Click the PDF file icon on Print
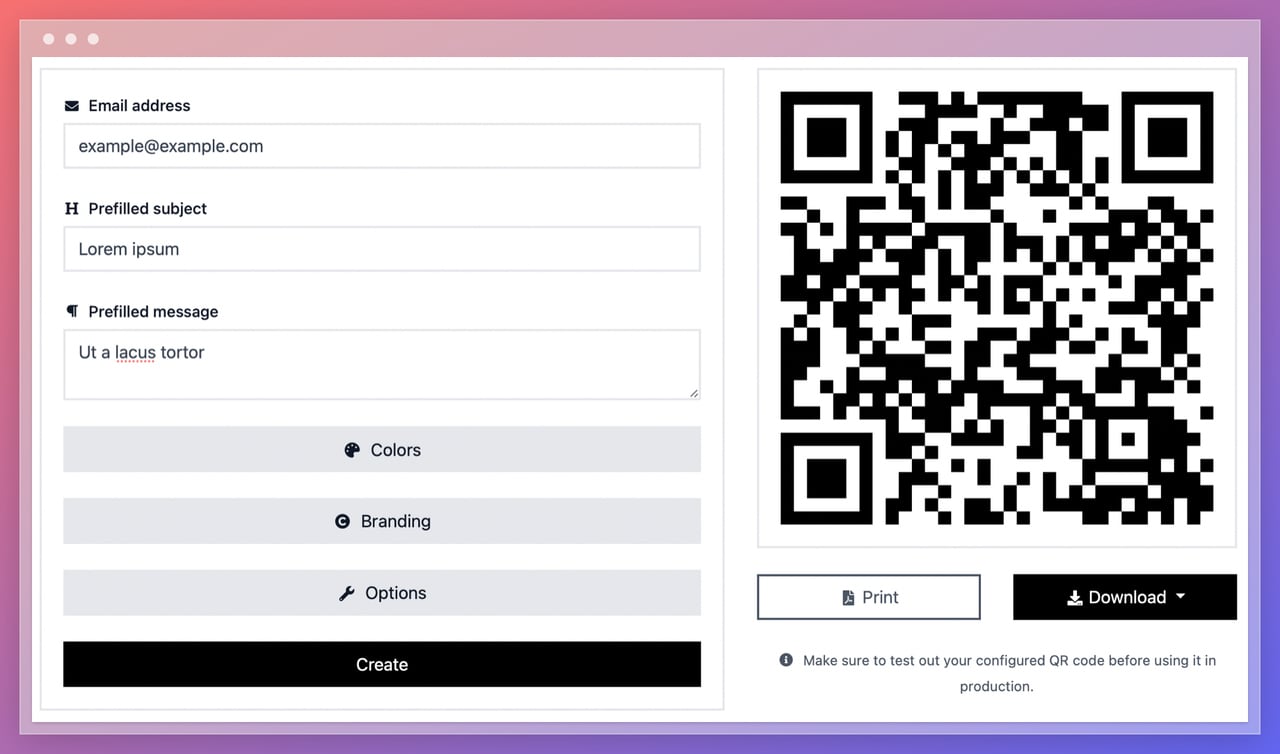Screen dimensions: 1280x754 848,597
